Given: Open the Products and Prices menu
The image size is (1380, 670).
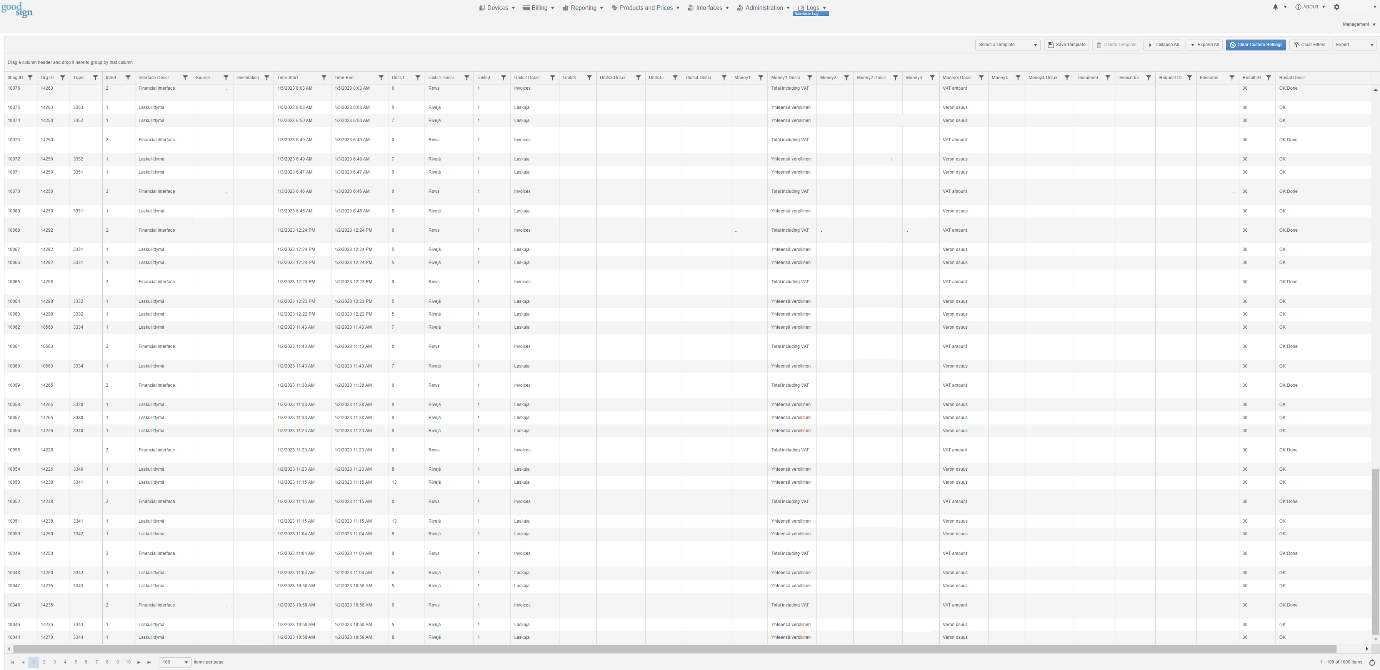Looking at the screenshot, I should click(645, 7).
